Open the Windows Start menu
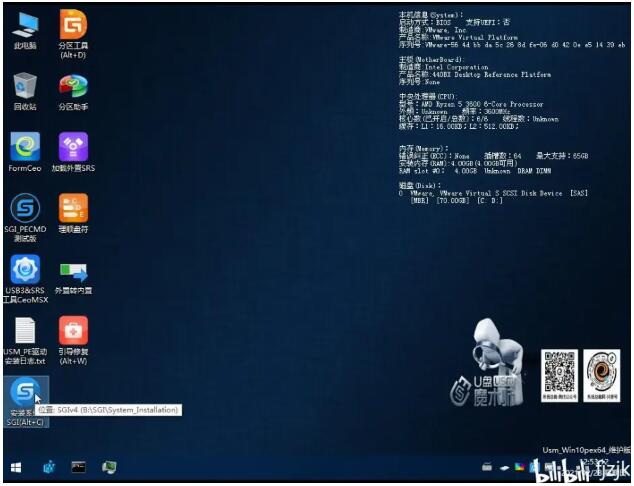The height and width of the screenshot is (486, 634). pos(15,467)
